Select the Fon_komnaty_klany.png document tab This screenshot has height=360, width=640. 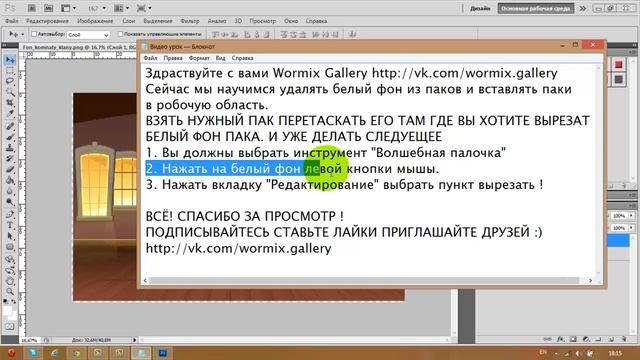pos(79,47)
